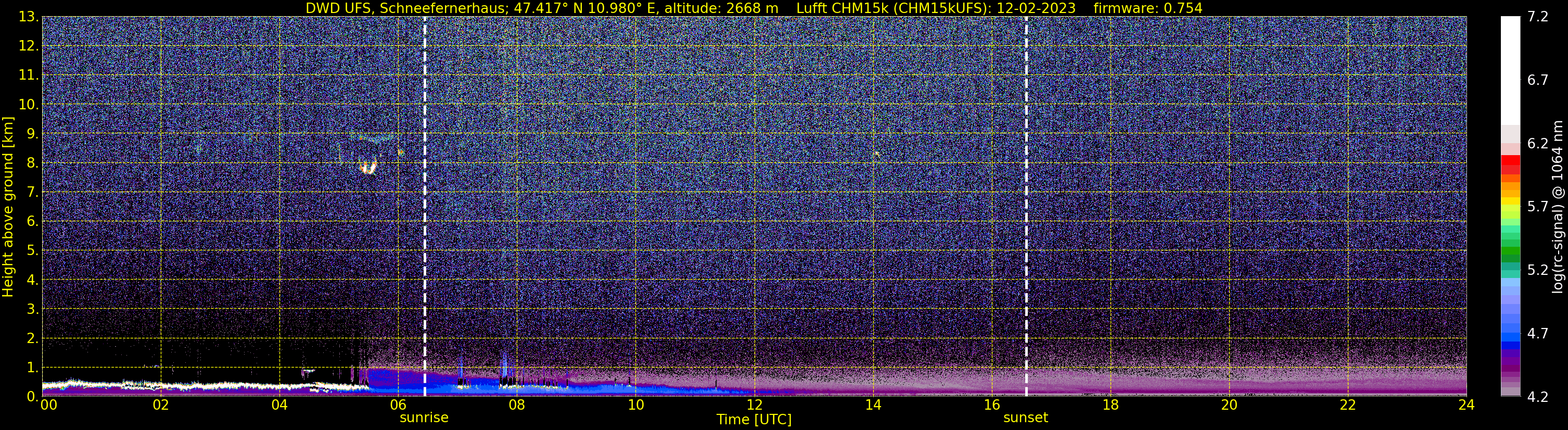The width and height of the screenshot is (1568, 430).
Task: Click the '20' tick on the time axis
Action: click(x=1229, y=405)
